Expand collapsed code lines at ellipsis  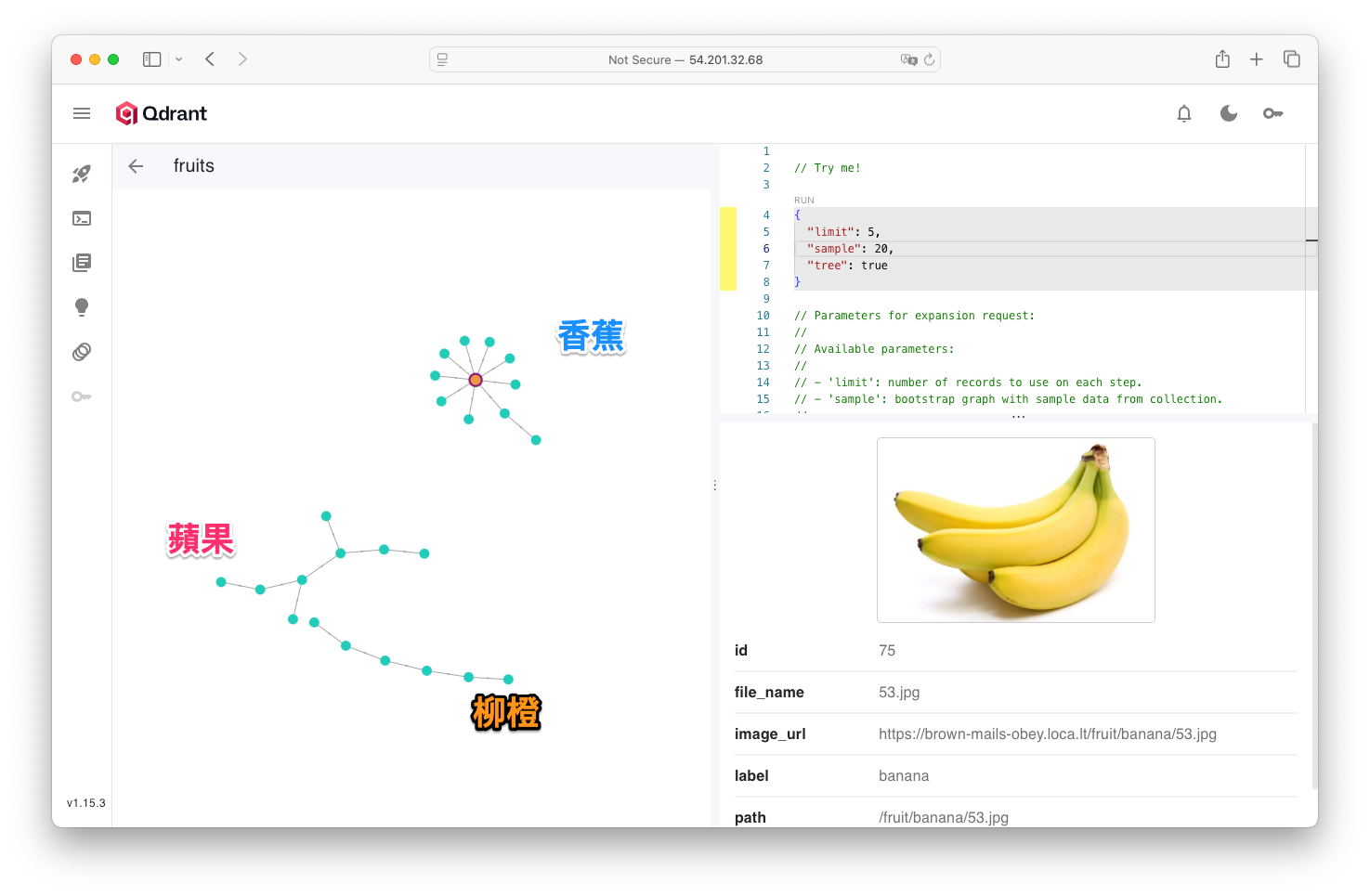pos(1019,417)
